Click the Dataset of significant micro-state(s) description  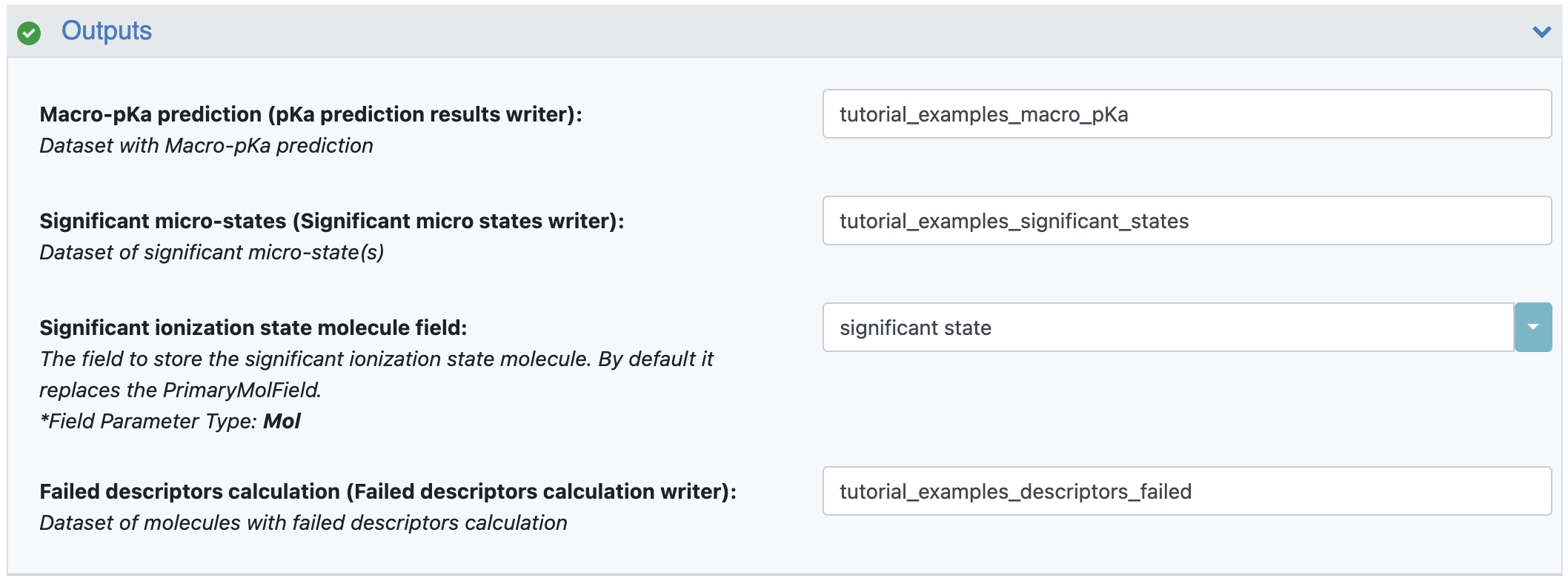coord(212,252)
